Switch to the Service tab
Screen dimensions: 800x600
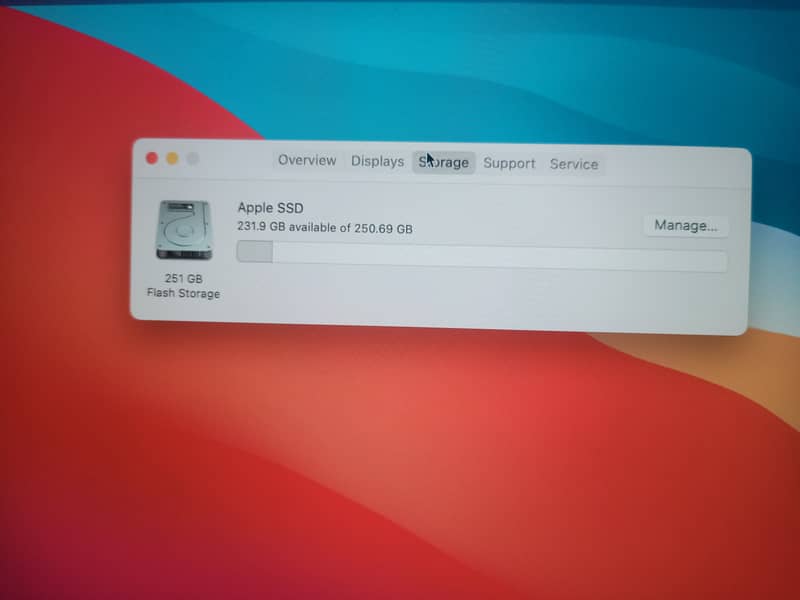(x=574, y=164)
